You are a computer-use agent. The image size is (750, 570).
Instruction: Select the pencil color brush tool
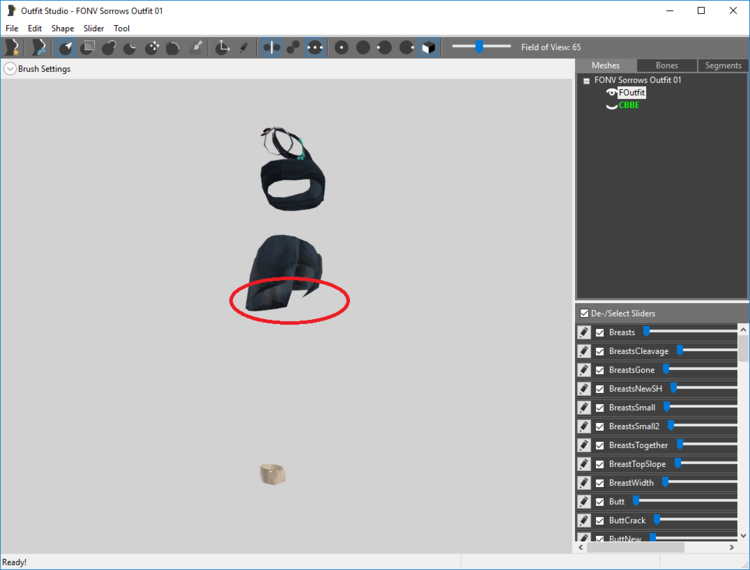point(243,47)
